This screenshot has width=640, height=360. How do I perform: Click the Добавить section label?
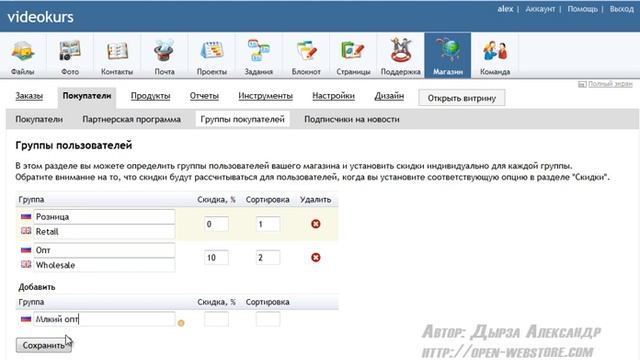click(37, 287)
